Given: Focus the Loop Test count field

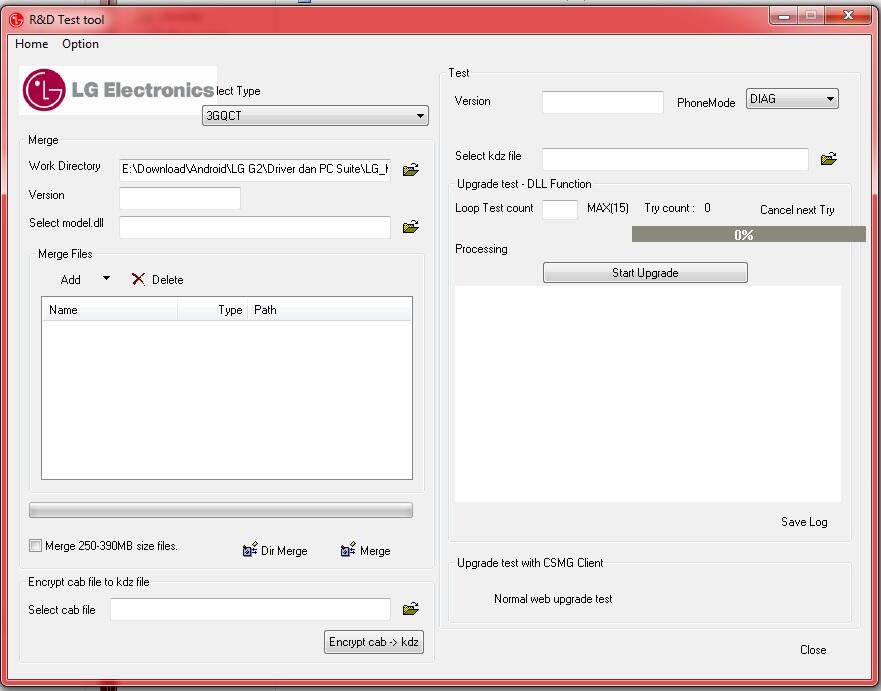Looking at the screenshot, I should pyautogui.click(x=560, y=209).
